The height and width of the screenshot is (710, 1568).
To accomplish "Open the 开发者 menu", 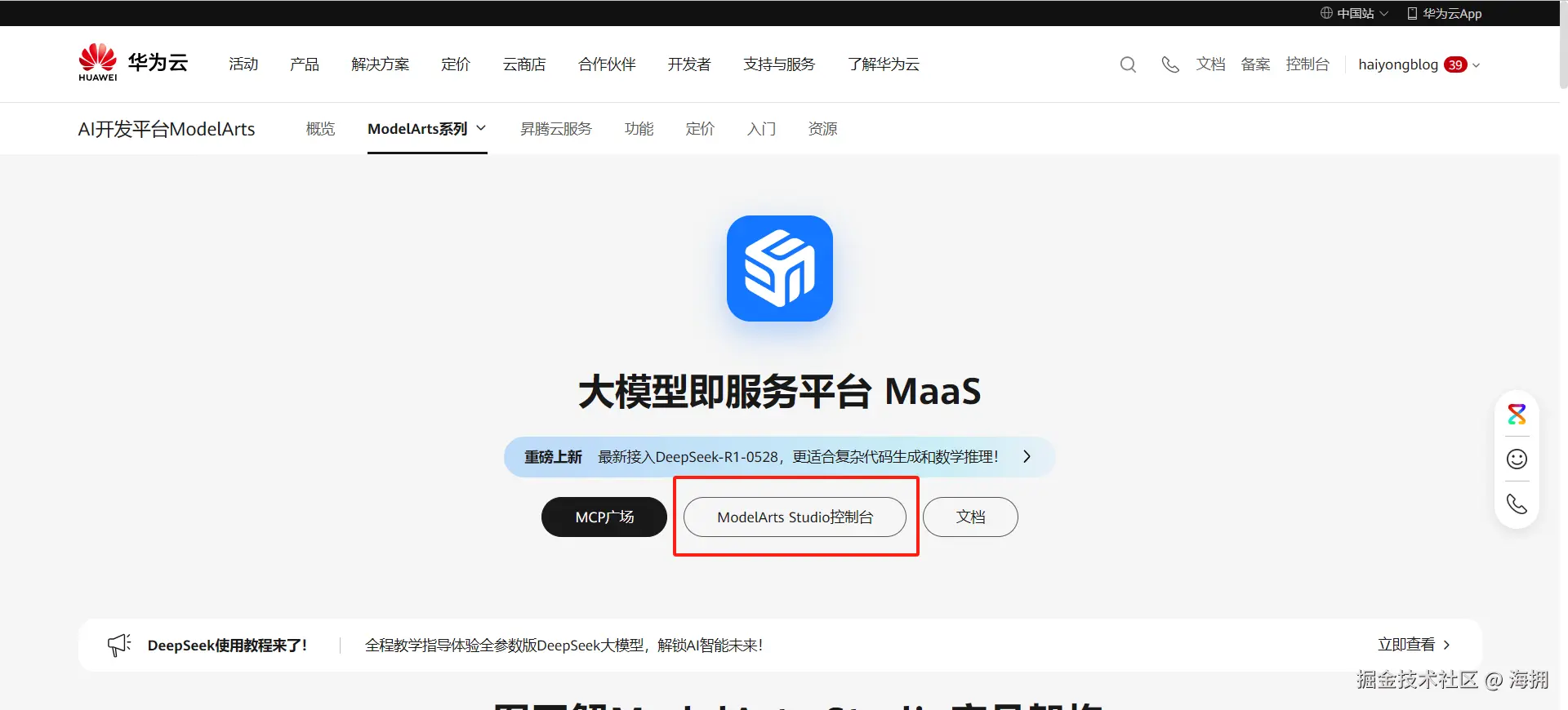I will pyautogui.click(x=689, y=64).
